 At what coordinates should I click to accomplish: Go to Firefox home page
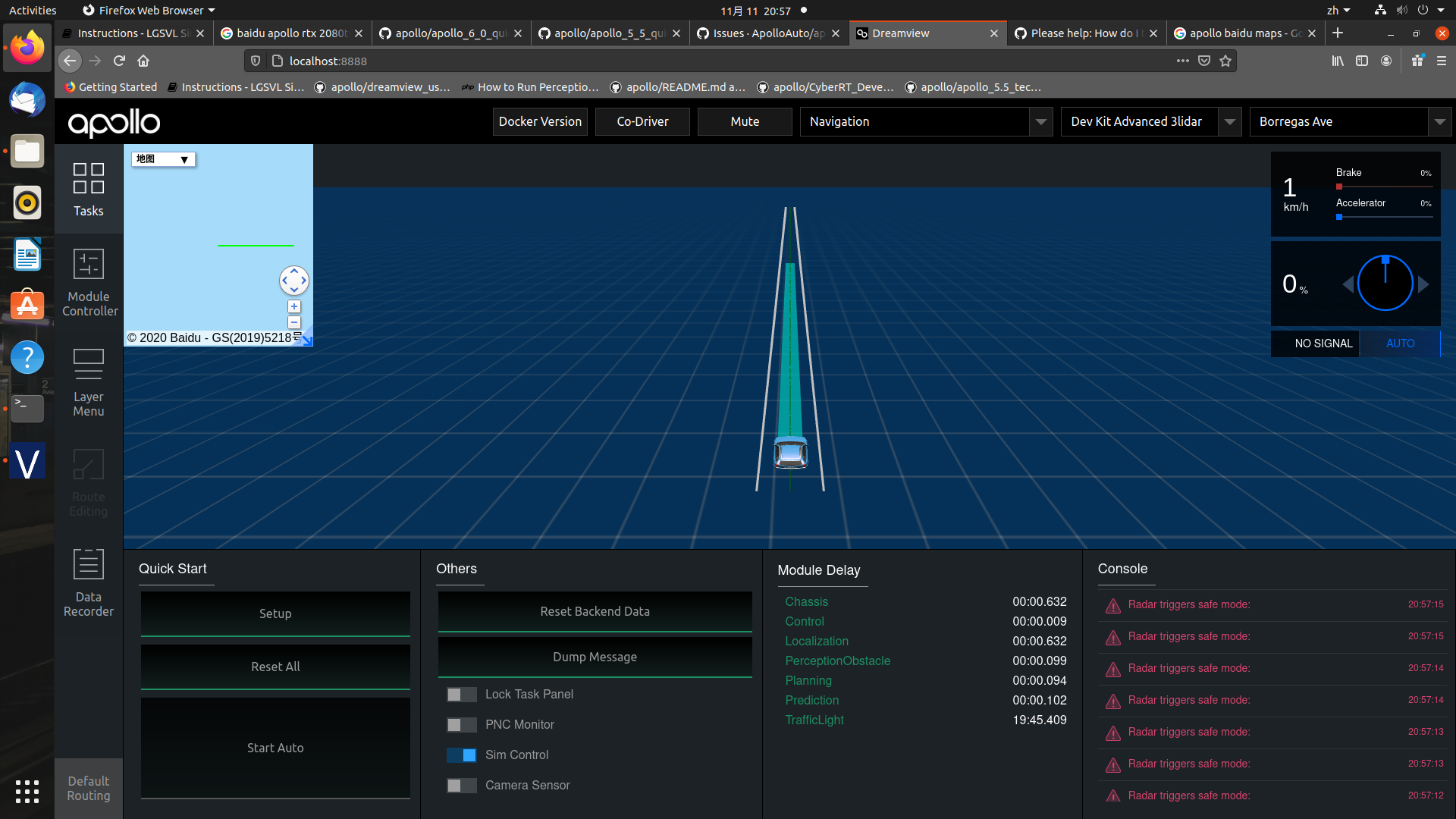click(x=143, y=61)
